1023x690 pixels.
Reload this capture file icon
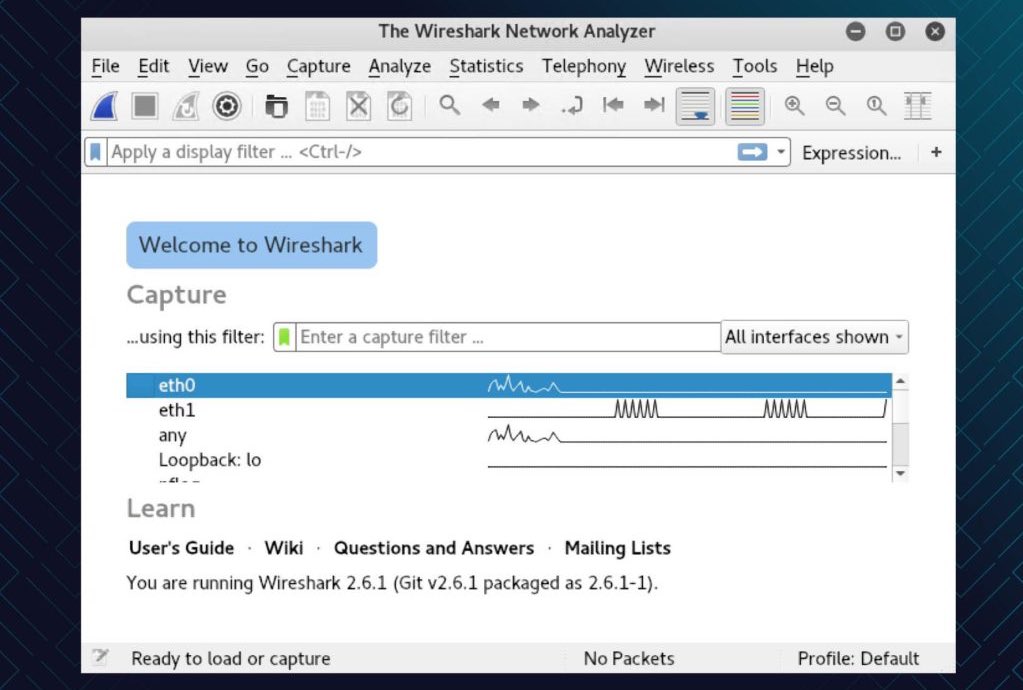tap(399, 106)
